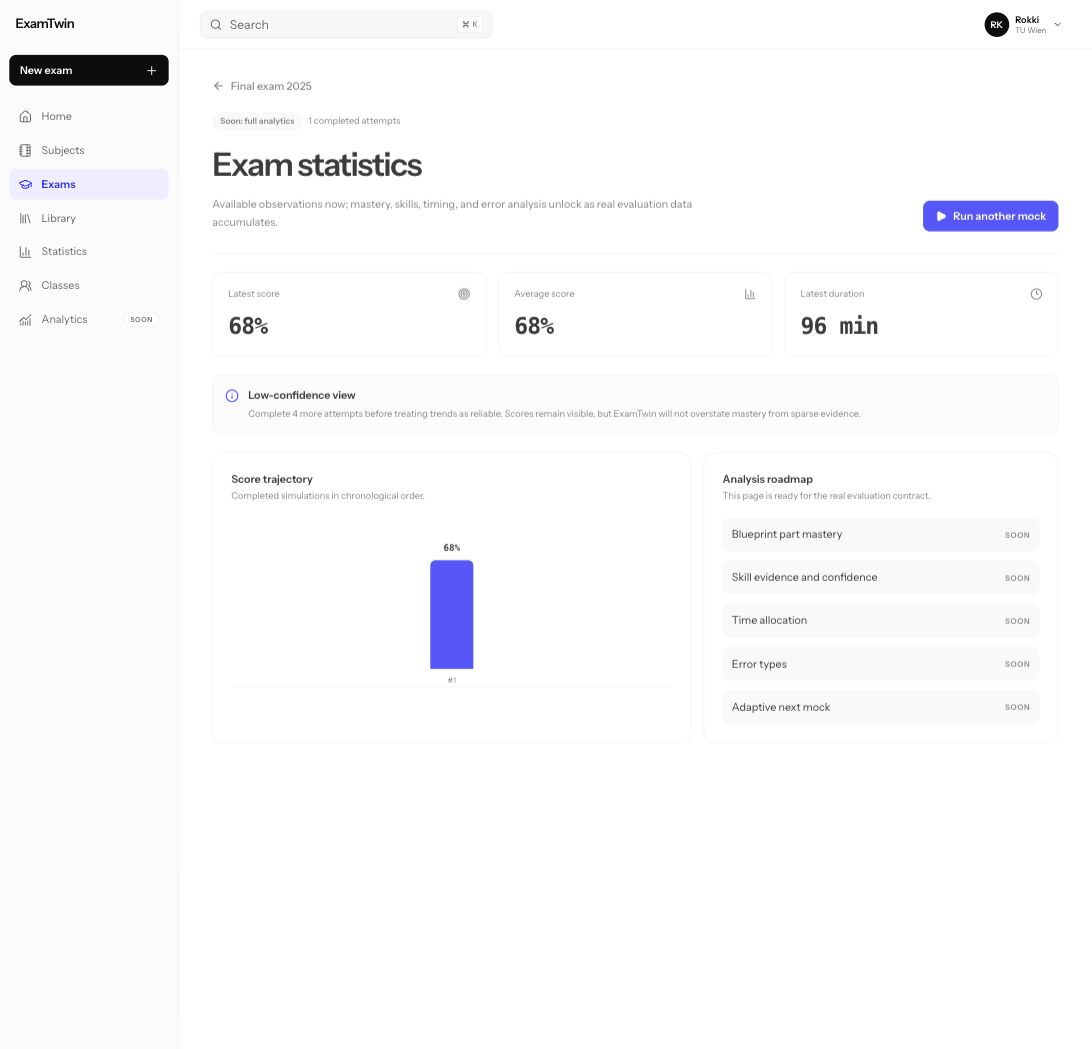The height and width of the screenshot is (1049, 1092).
Task: Click the ⌘K shortcut badge
Action: tap(470, 24)
